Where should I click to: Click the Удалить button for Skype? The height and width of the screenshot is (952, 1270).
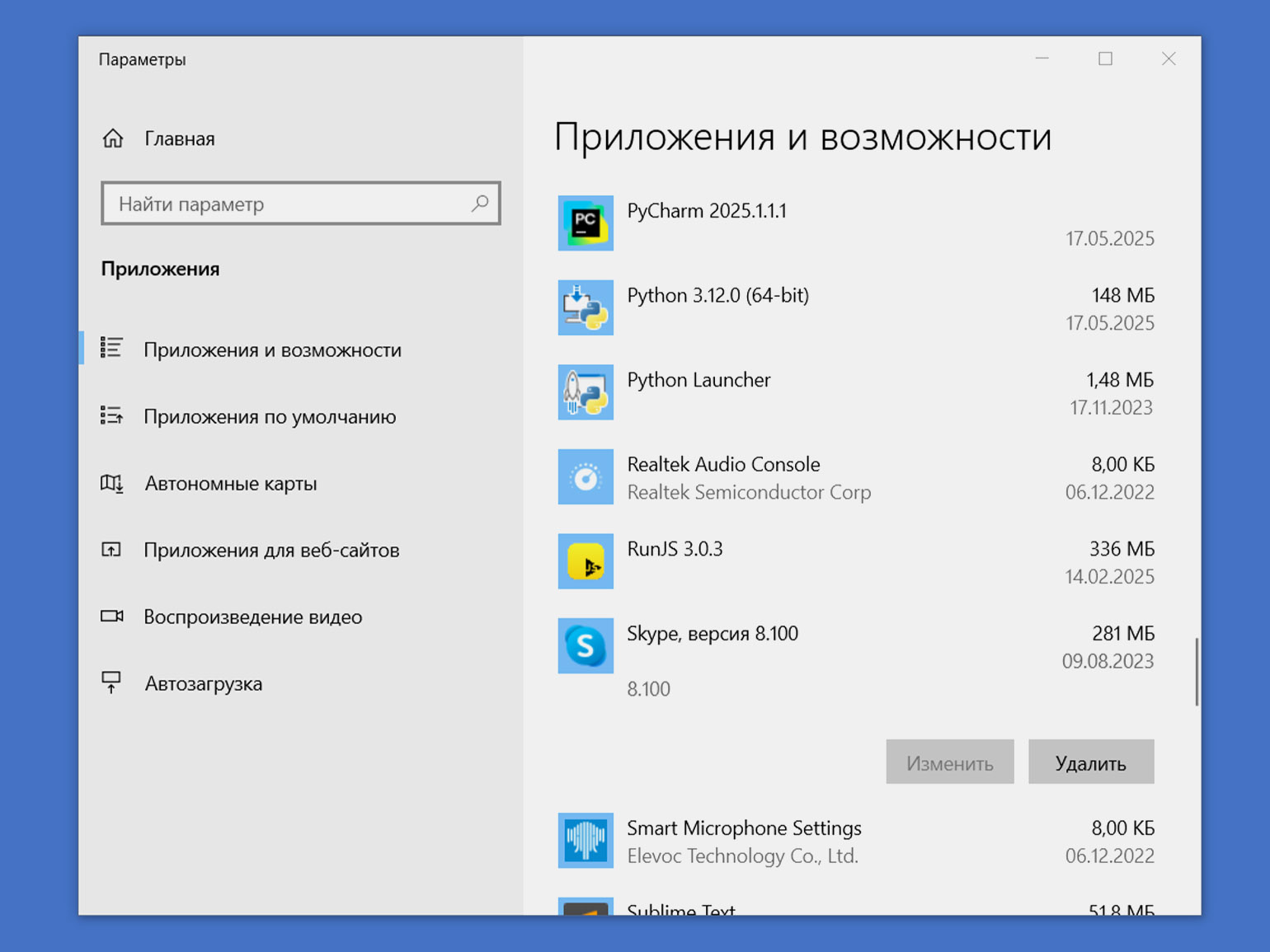[1091, 762]
